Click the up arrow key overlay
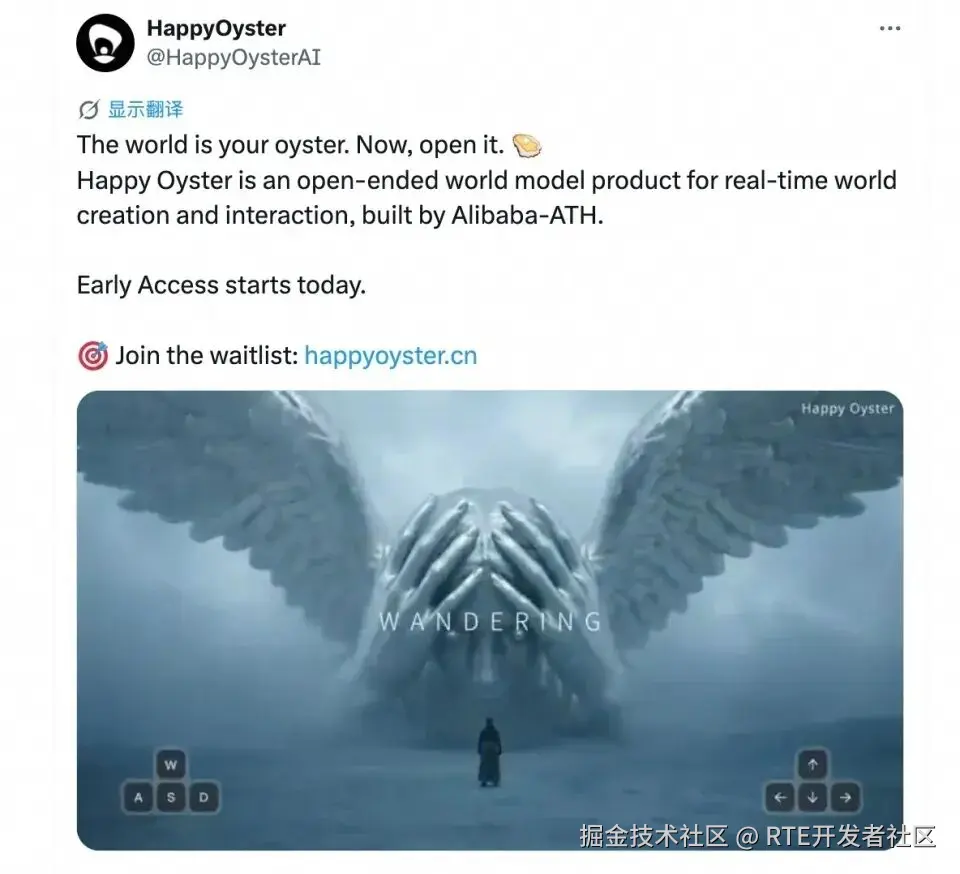 tap(812, 764)
